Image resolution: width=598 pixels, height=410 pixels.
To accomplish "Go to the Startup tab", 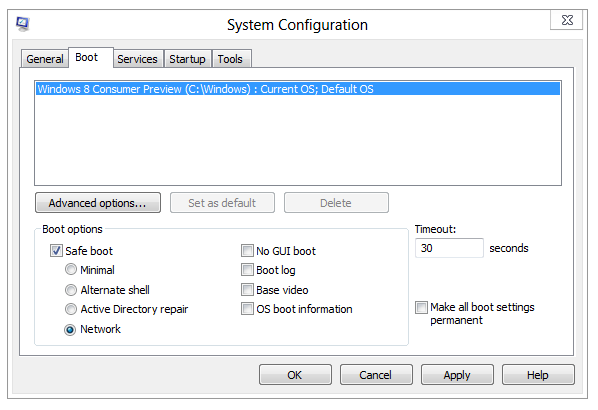I will (x=187, y=59).
